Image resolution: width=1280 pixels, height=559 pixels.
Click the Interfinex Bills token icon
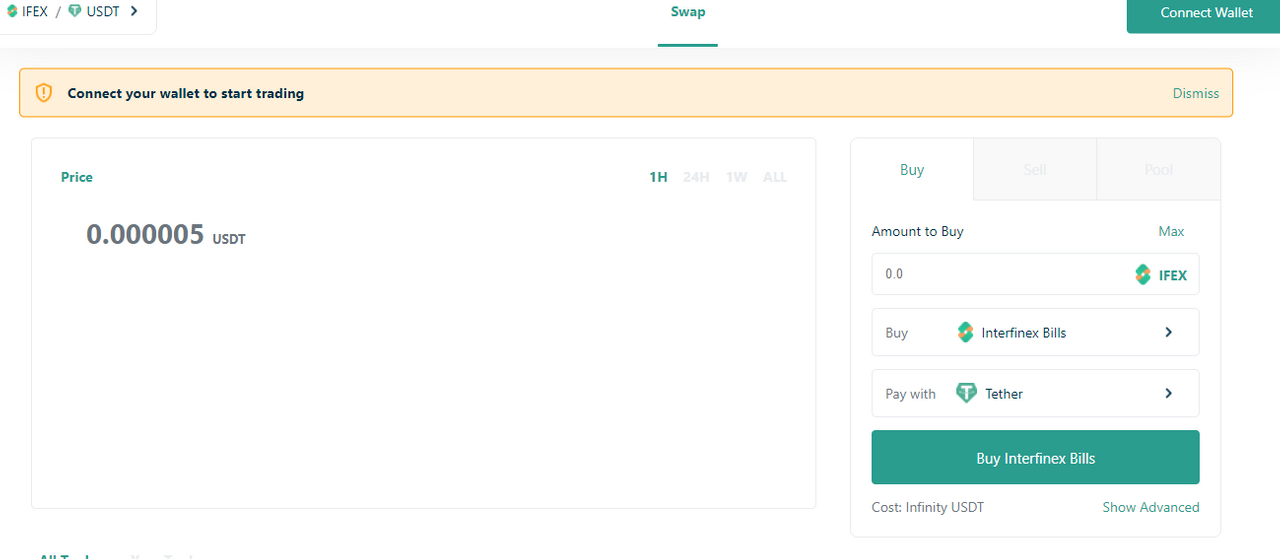coord(965,332)
